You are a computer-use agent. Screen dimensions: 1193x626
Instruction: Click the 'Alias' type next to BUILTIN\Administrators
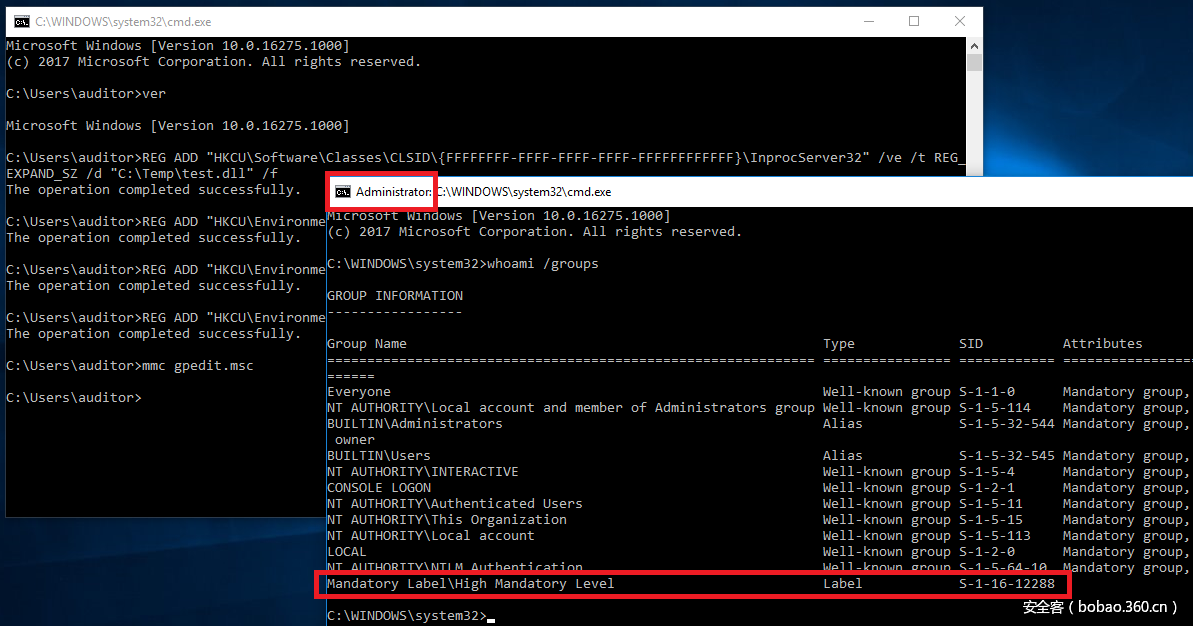point(842,424)
